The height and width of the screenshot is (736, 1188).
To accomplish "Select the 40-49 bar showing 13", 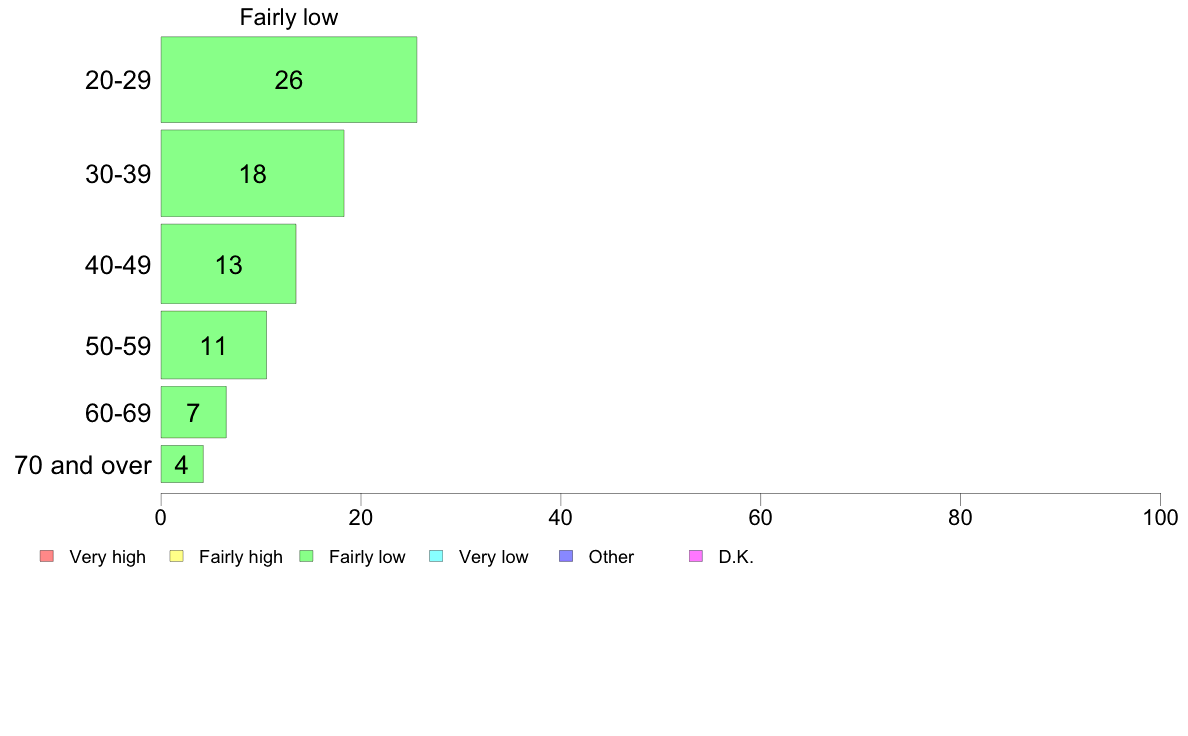I will [x=228, y=264].
